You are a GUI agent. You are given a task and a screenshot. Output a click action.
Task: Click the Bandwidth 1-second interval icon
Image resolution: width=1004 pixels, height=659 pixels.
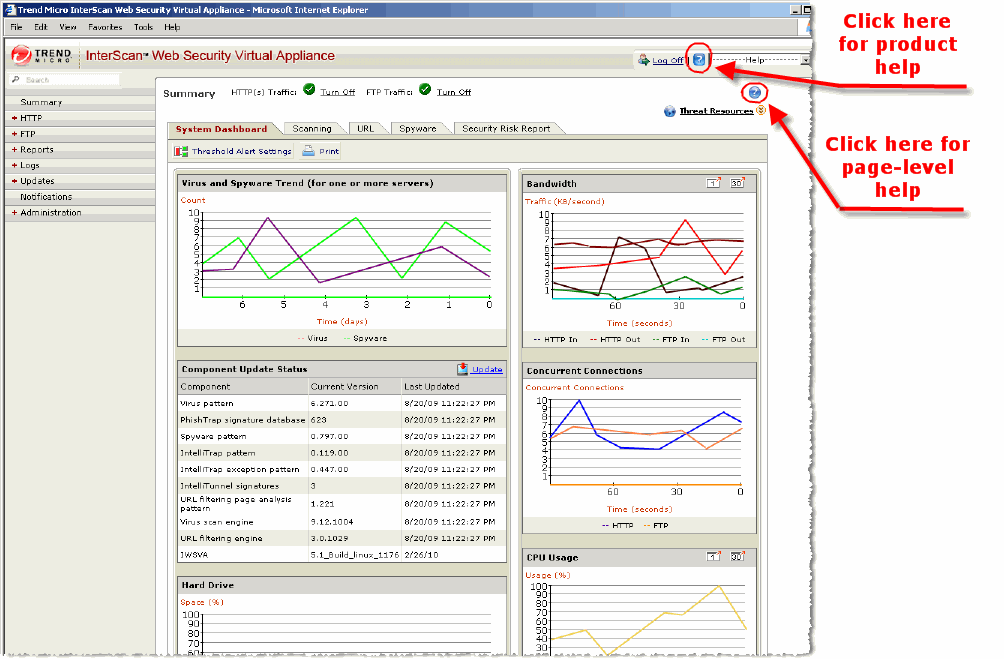tap(714, 183)
